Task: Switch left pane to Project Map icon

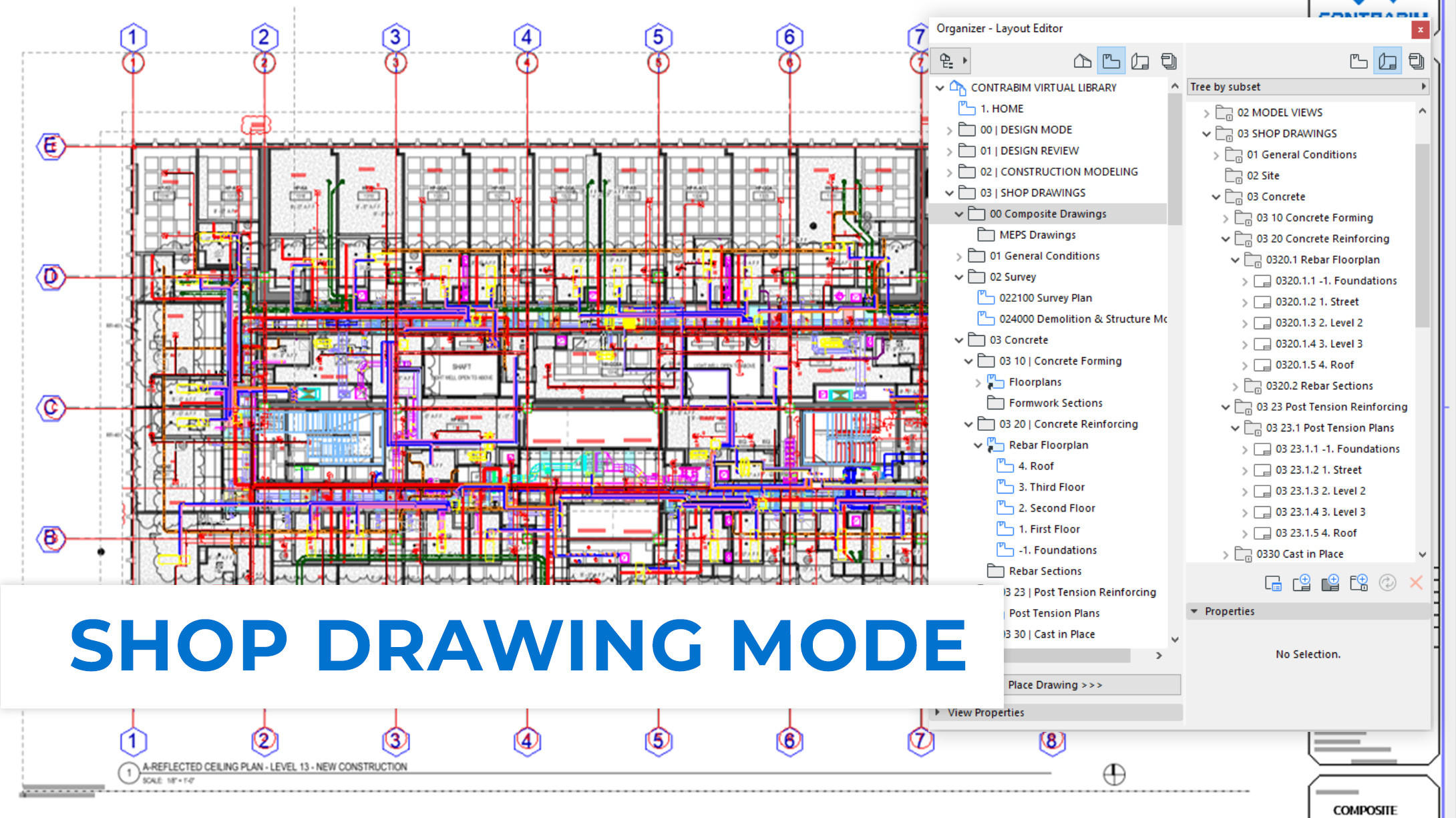Action: tap(1082, 61)
